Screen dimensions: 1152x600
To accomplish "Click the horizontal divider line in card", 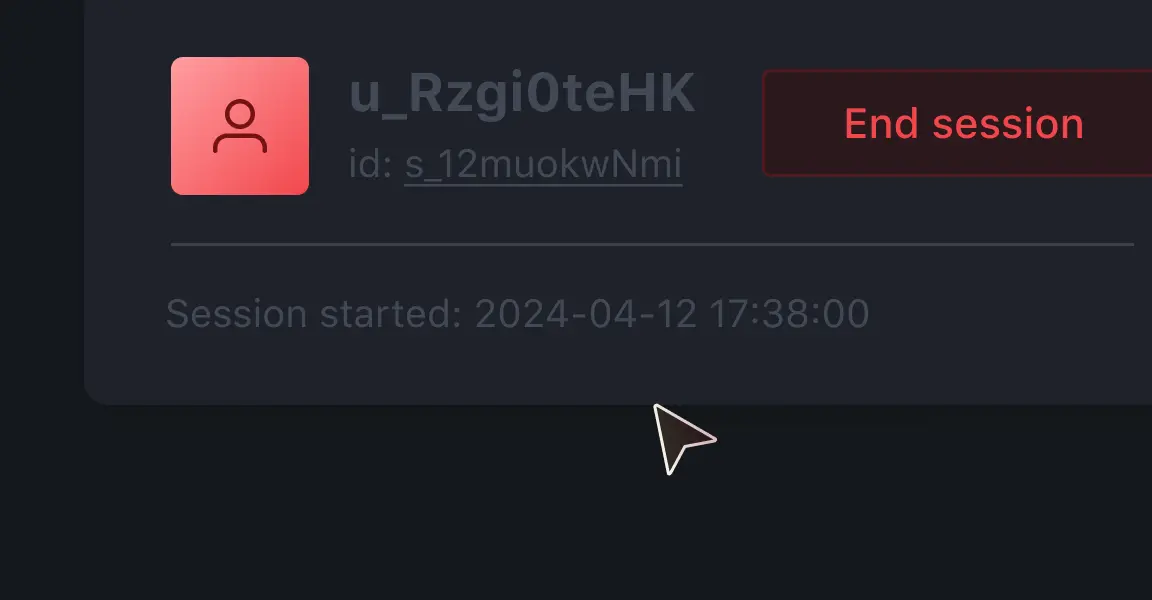I will point(652,244).
